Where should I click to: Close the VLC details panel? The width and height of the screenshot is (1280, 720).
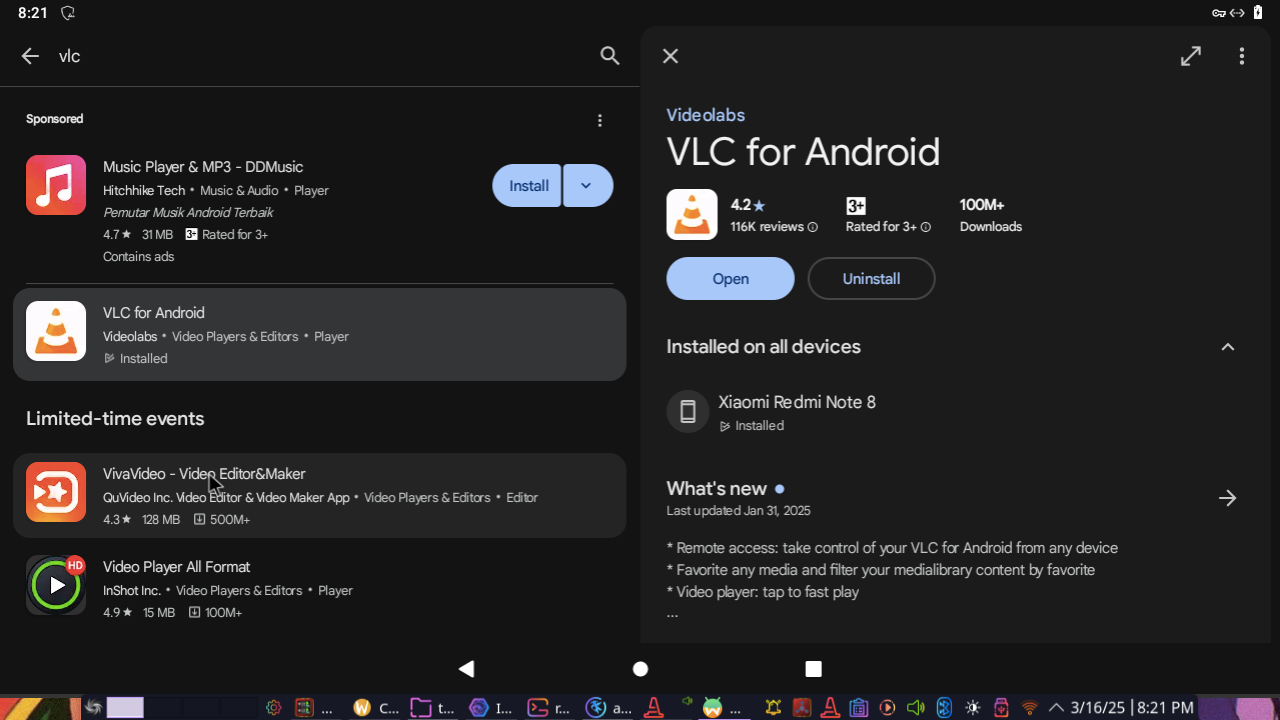[671, 56]
